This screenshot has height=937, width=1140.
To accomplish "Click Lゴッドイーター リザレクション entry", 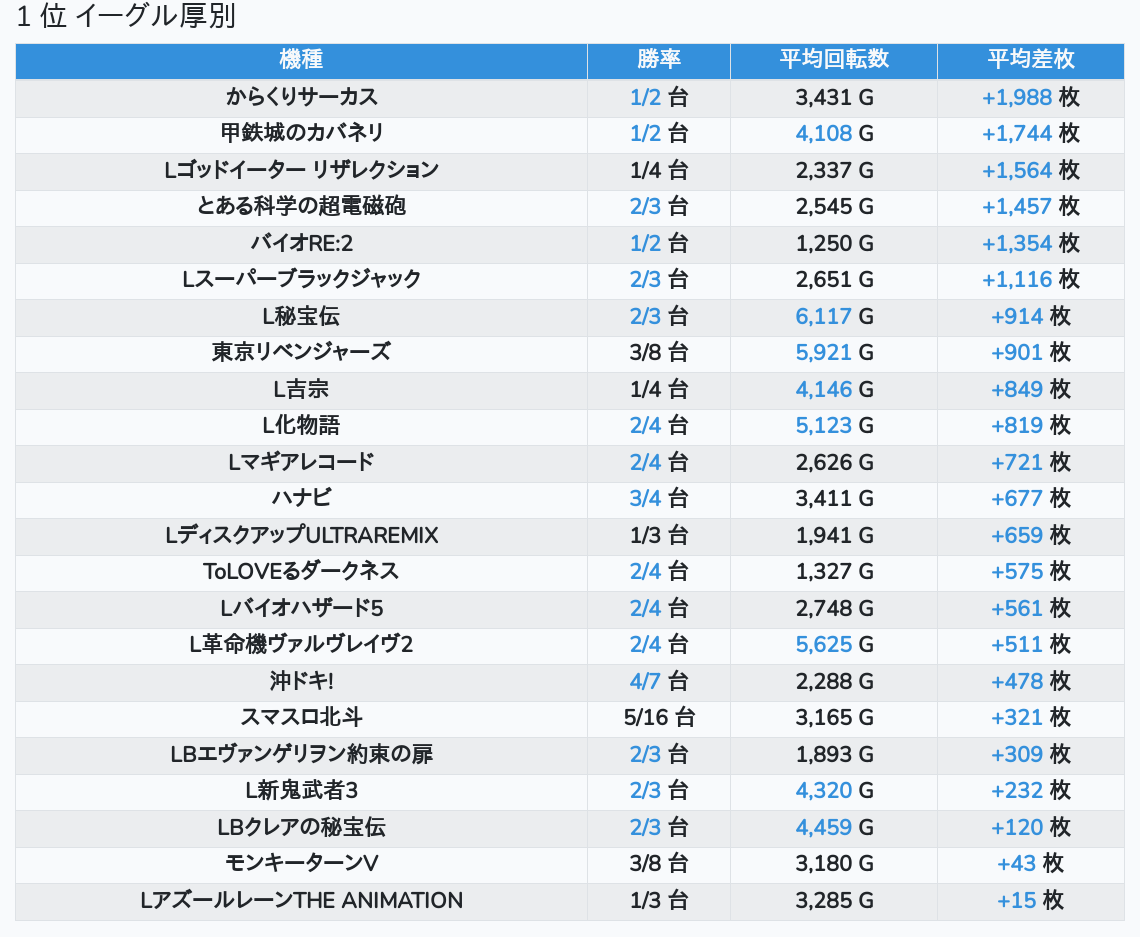I will click(x=301, y=170).
